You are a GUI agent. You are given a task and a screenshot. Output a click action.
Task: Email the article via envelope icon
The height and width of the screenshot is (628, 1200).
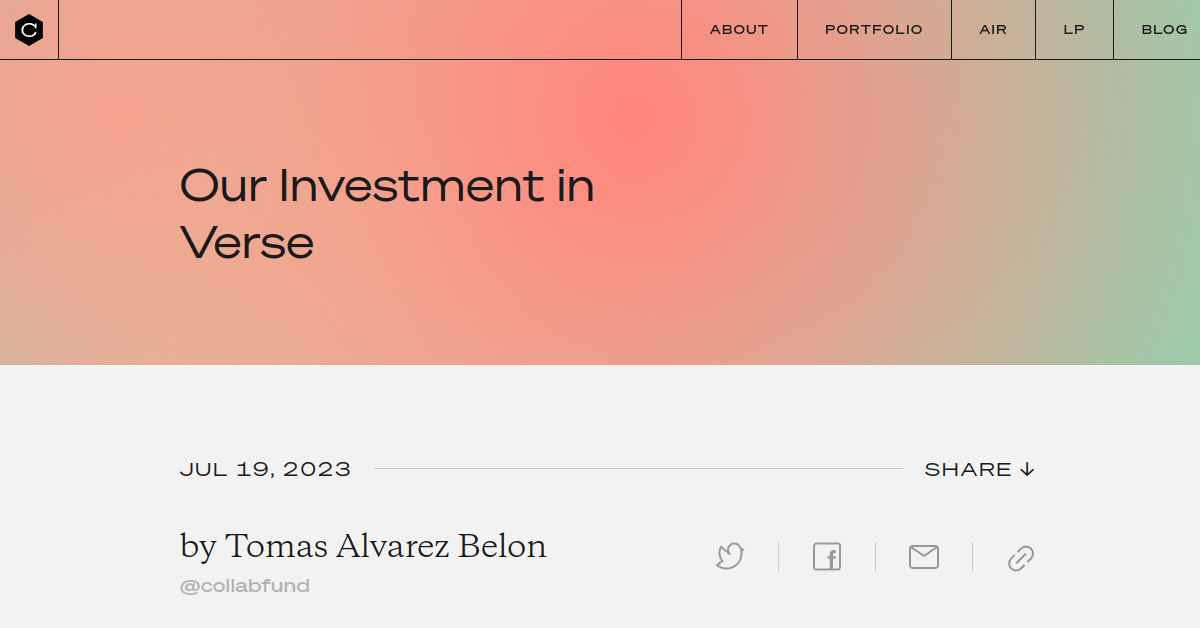coord(923,557)
